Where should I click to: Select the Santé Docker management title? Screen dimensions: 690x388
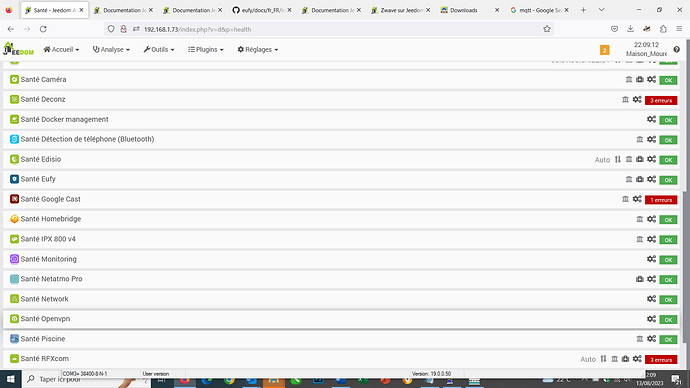point(64,120)
